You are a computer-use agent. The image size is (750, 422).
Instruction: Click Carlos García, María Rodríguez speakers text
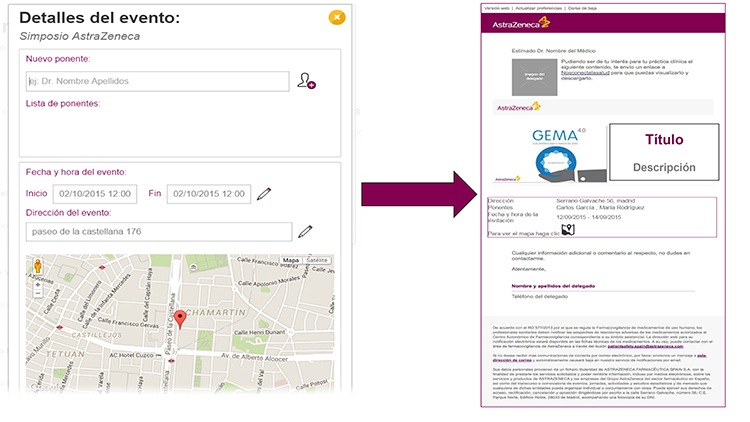pyautogui.click(x=600, y=208)
